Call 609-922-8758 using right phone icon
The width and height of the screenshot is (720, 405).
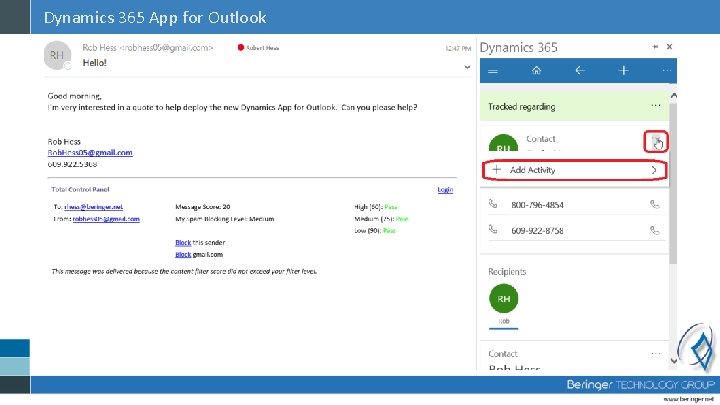pyautogui.click(x=655, y=231)
